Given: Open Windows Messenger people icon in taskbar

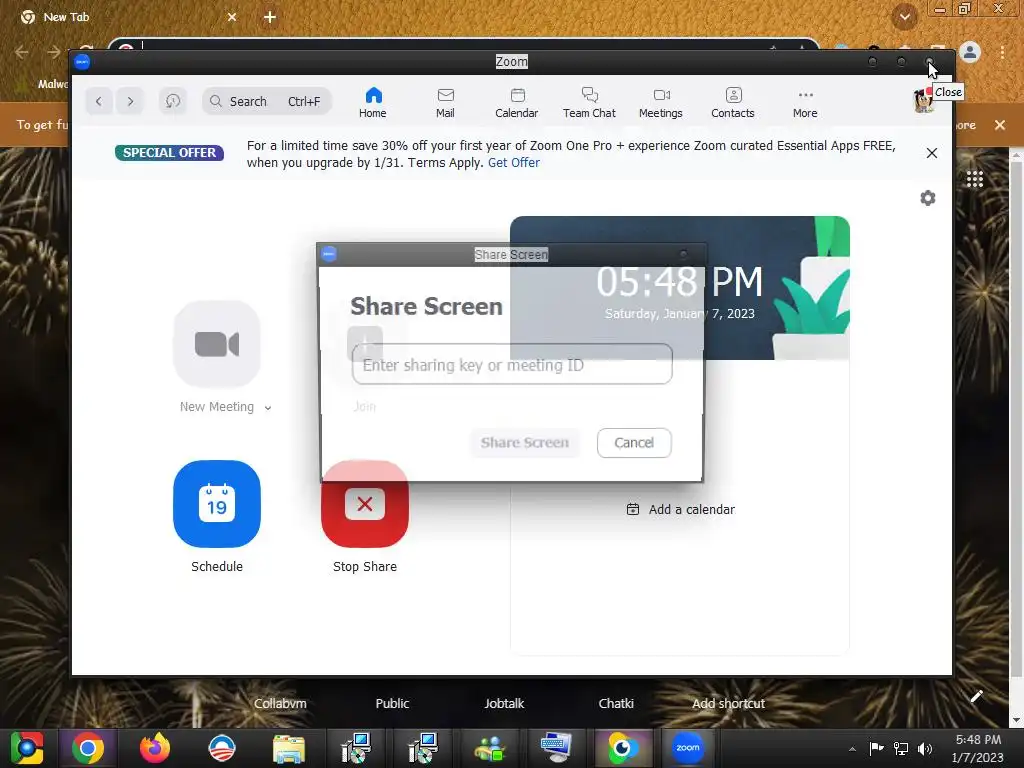Looking at the screenshot, I should [x=489, y=748].
